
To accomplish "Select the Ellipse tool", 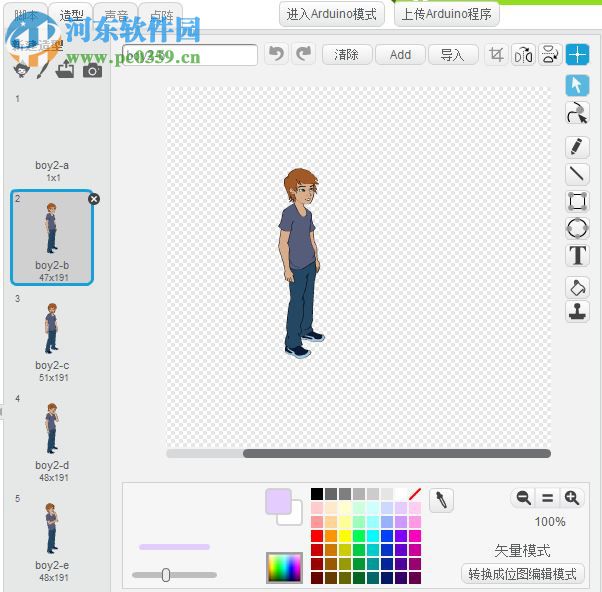I will click(x=577, y=228).
